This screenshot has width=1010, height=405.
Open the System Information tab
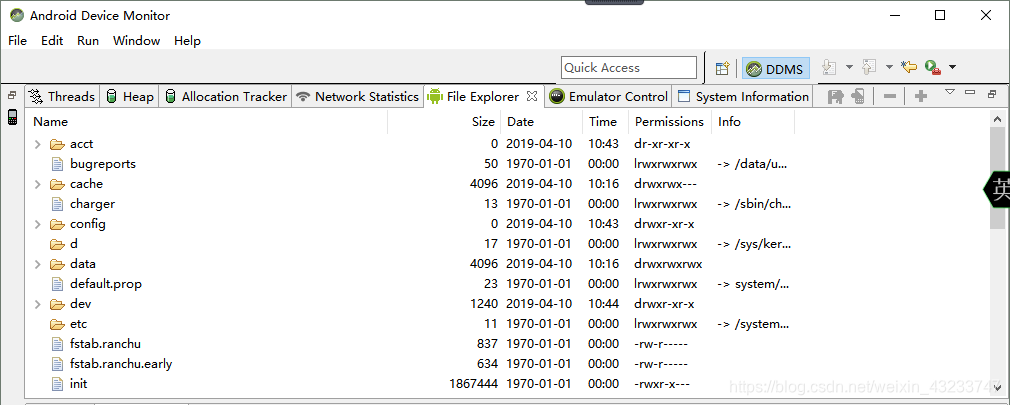click(743, 97)
